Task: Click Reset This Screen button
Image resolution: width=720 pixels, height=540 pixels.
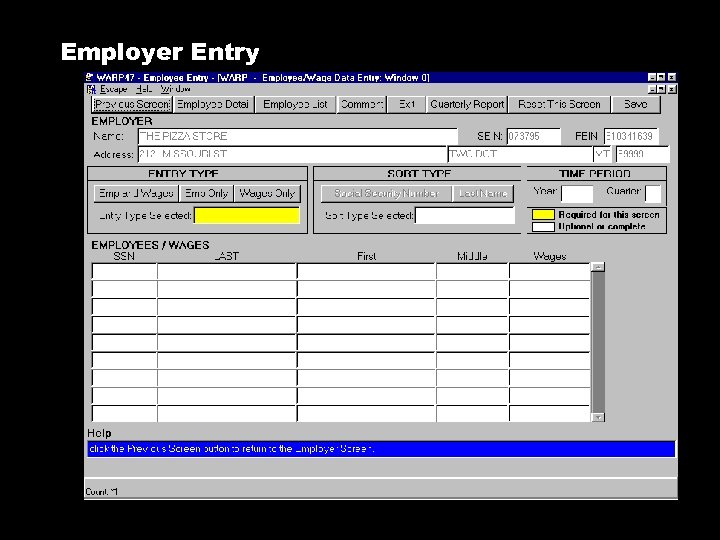Action: click(x=559, y=104)
